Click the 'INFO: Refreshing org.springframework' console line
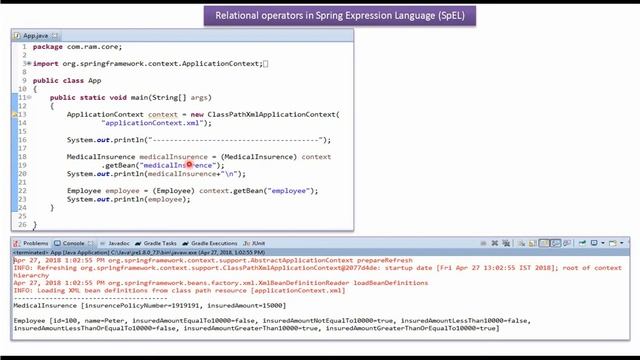Image resolution: width=640 pixels, height=360 pixels. pos(318,268)
